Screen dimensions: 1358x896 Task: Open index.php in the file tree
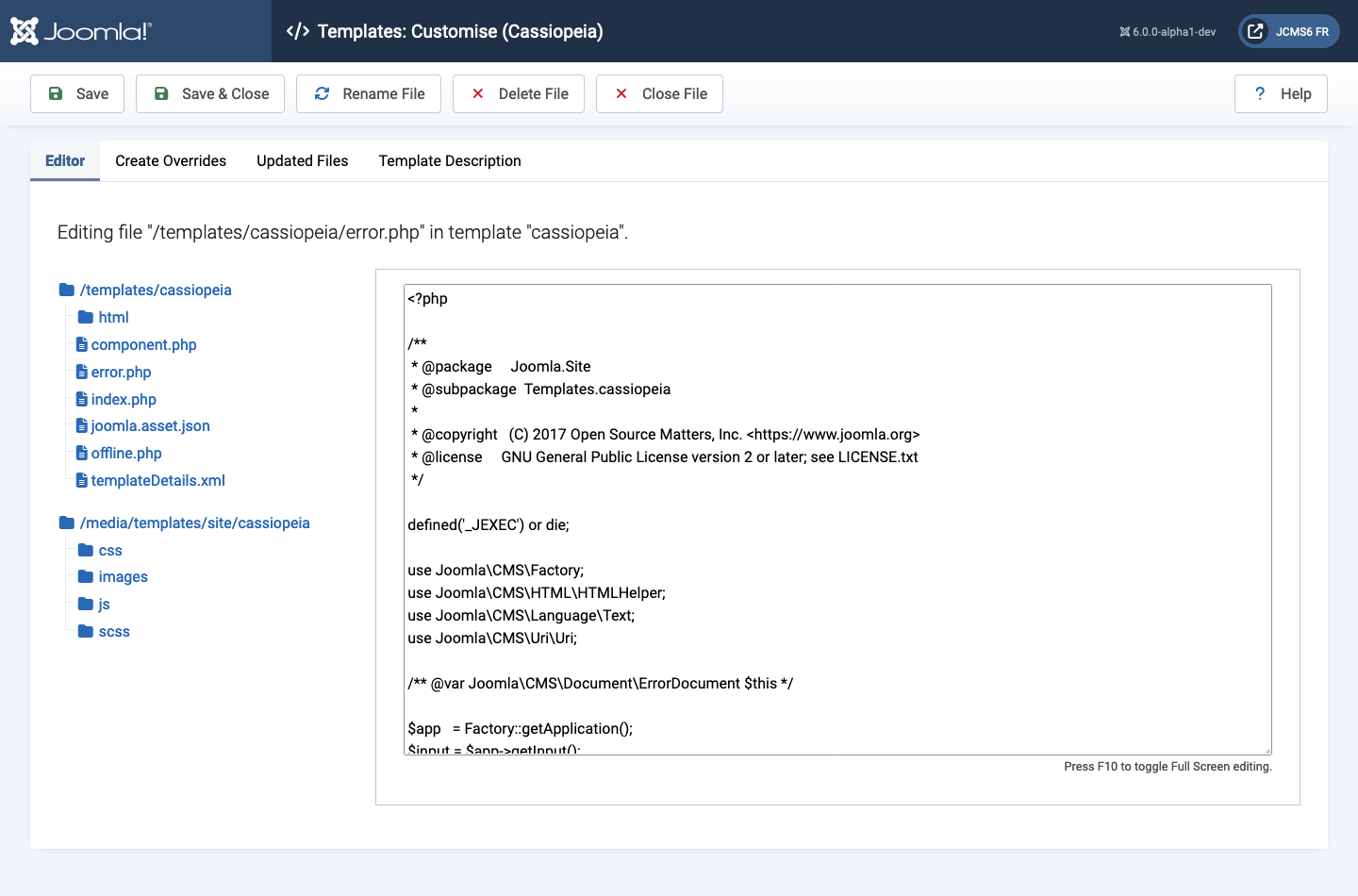tap(116, 399)
